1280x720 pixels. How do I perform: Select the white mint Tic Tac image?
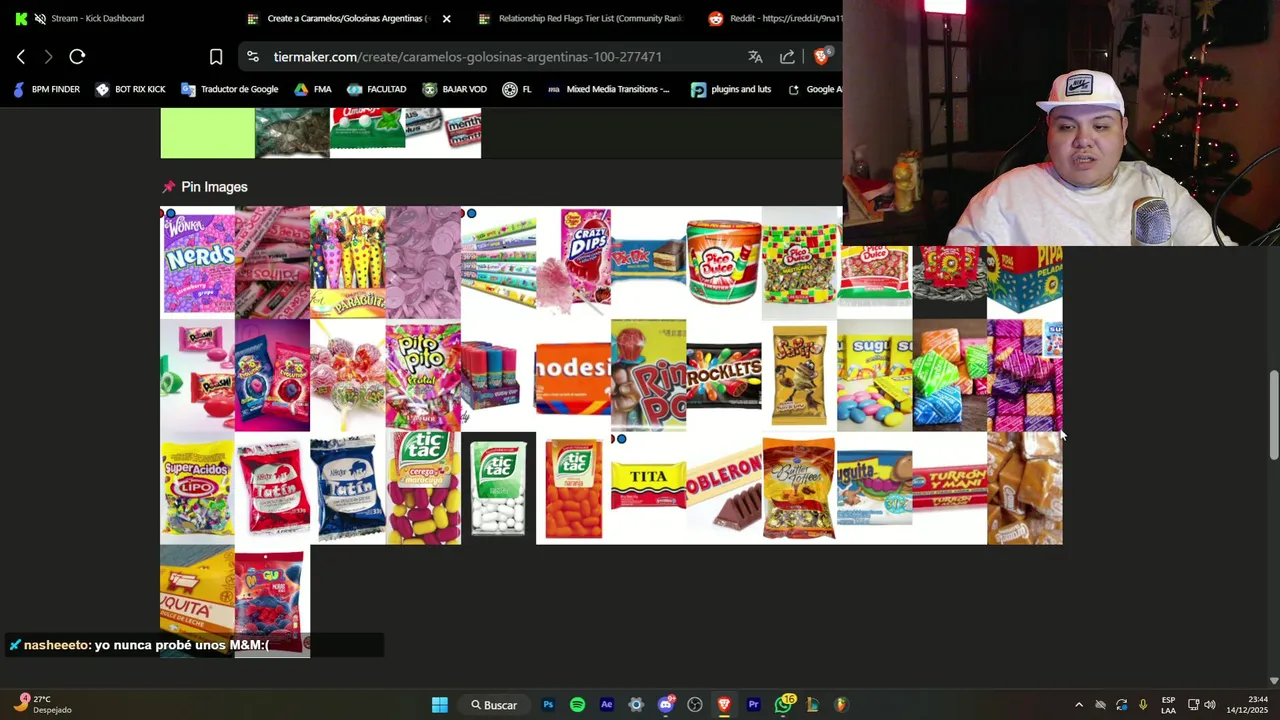(x=499, y=489)
